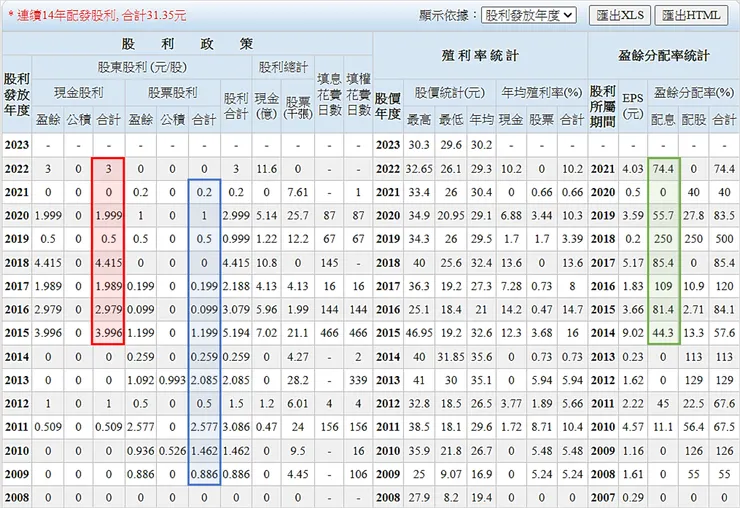Select the 81.4 payout ratio cell

(663, 309)
